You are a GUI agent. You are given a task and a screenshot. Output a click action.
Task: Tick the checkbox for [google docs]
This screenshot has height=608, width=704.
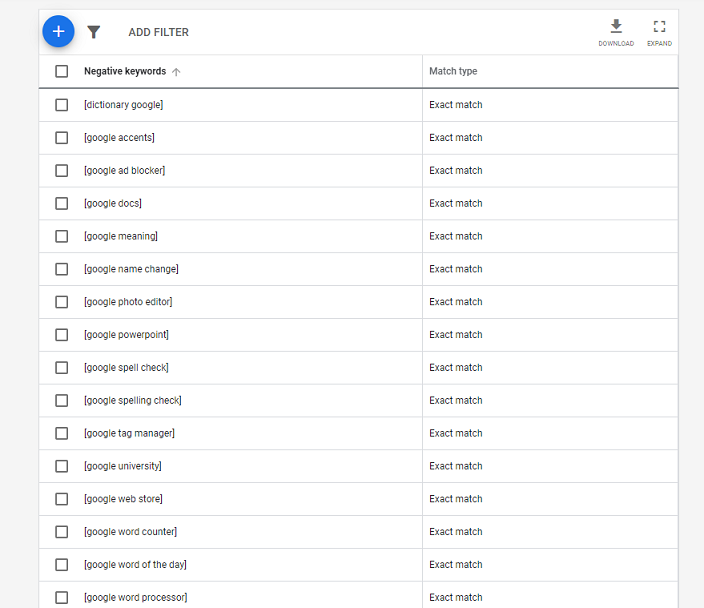coord(62,203)
